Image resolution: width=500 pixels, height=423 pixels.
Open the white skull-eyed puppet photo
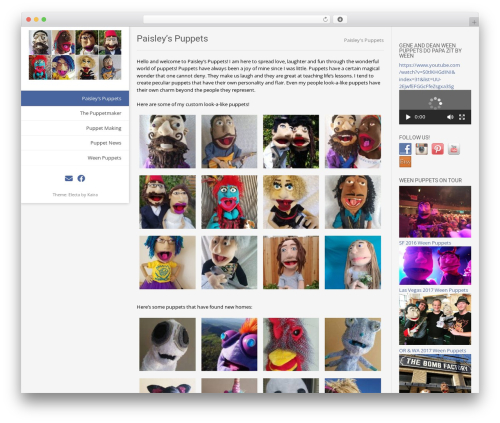167,344
